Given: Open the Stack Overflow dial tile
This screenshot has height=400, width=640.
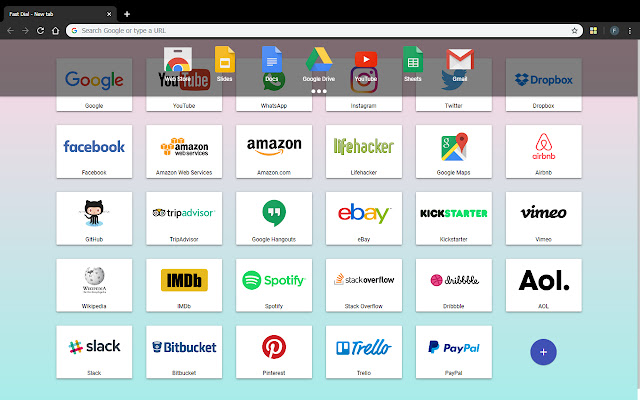Looking at the screenshot, I should click(364, 285).
